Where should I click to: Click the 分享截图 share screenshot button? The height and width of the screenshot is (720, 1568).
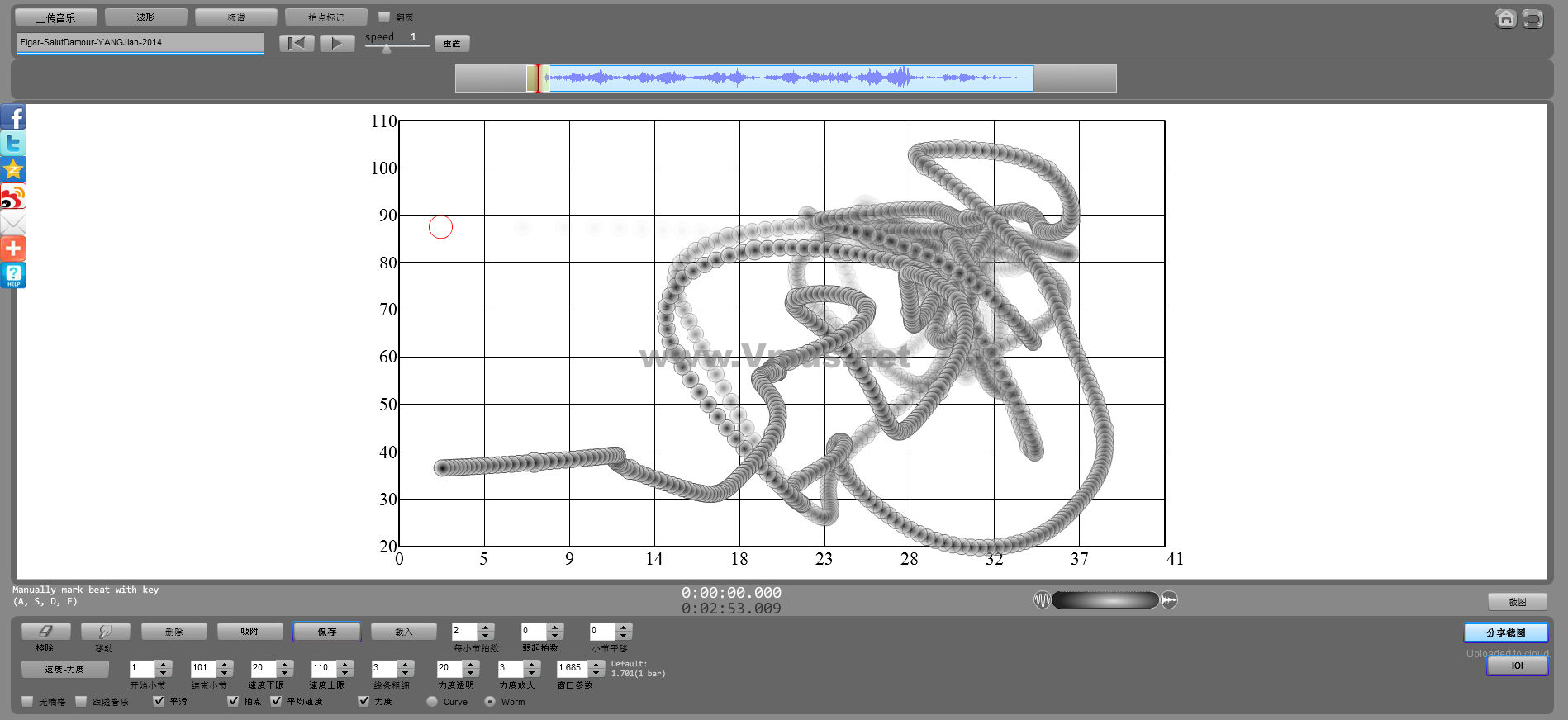(1505, 632)
